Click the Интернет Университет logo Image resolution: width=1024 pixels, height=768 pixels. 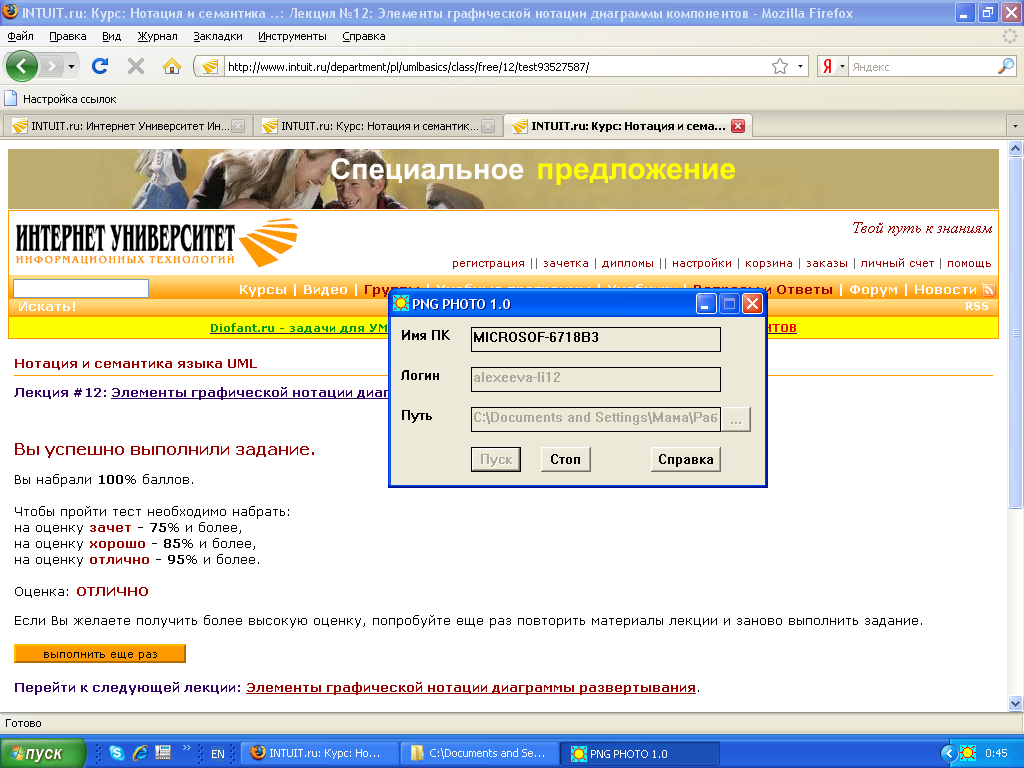coord(157,243)
